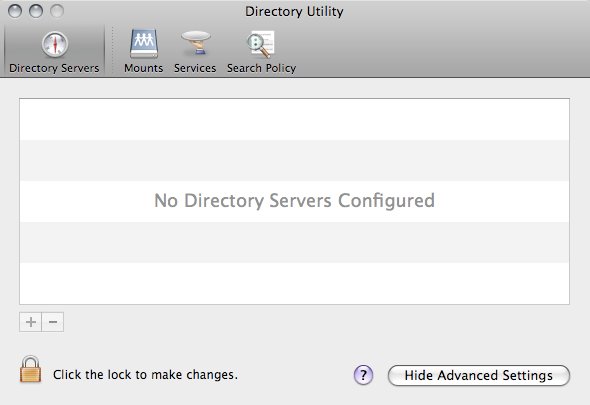Open help with the question mark button
Screen dimensions: 590x405
363,375
